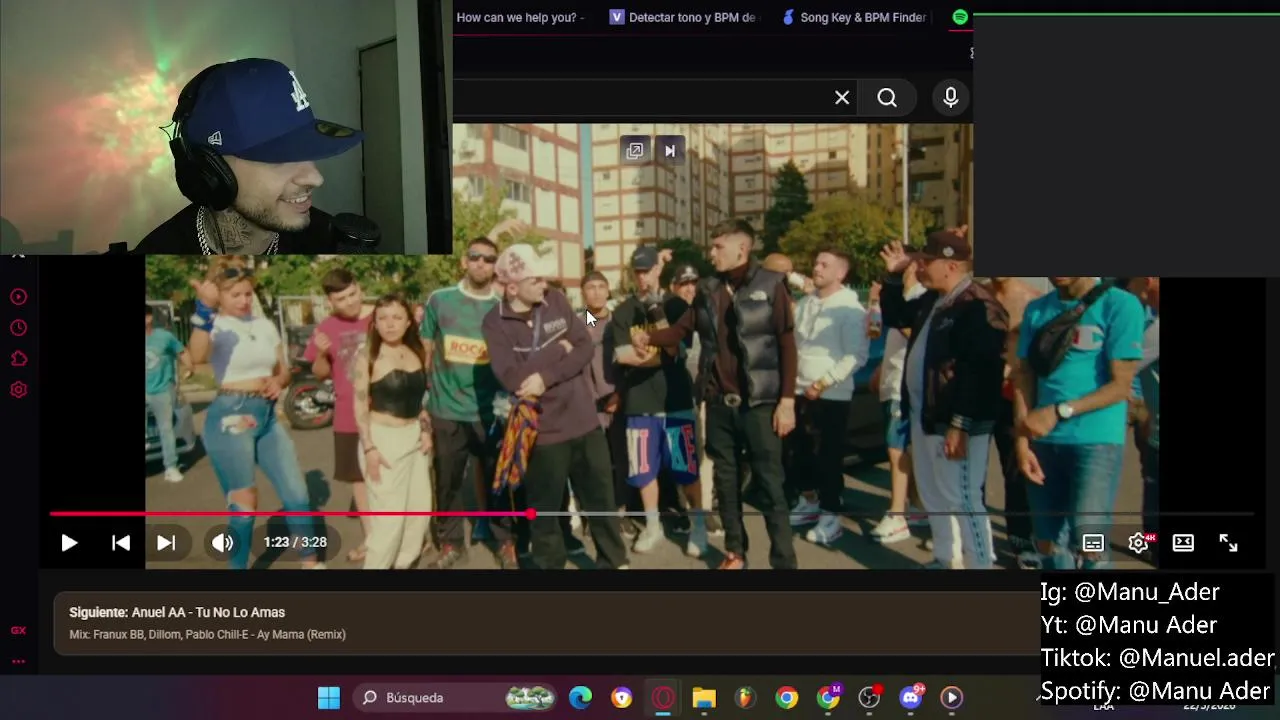This screenshot has width=1280, height=720.
Task: Toggle subtitles/closed captions button
Action: tap(1093, 543)
